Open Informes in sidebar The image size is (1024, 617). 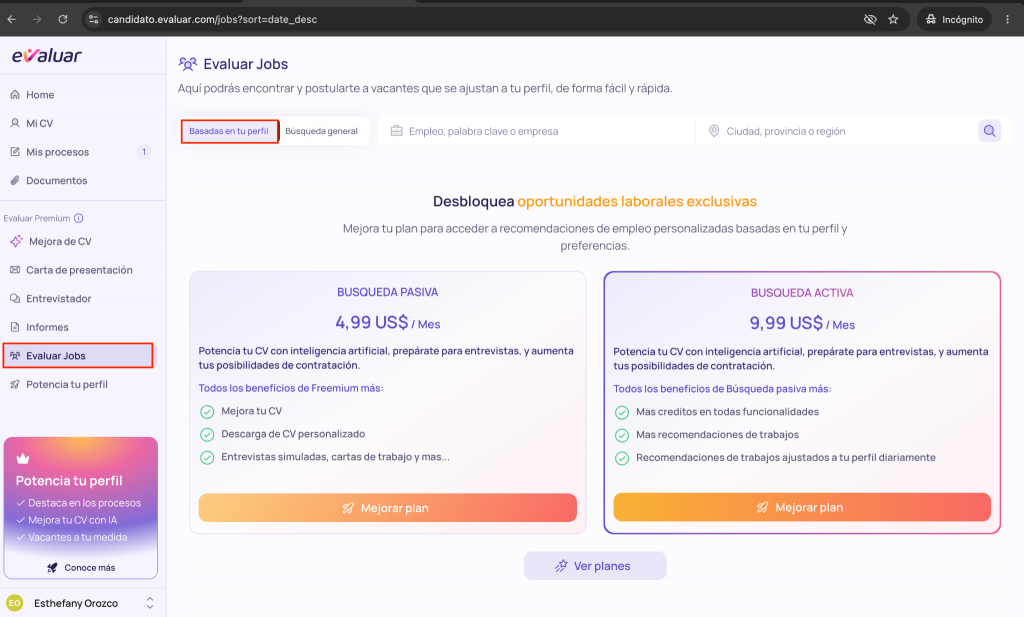[47, 327]
